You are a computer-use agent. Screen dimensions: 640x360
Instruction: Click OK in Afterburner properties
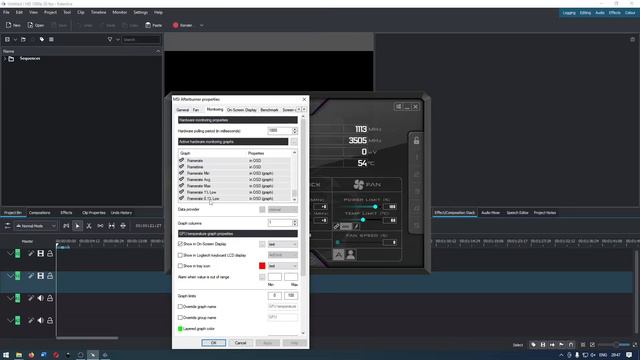tap(213, 343)
